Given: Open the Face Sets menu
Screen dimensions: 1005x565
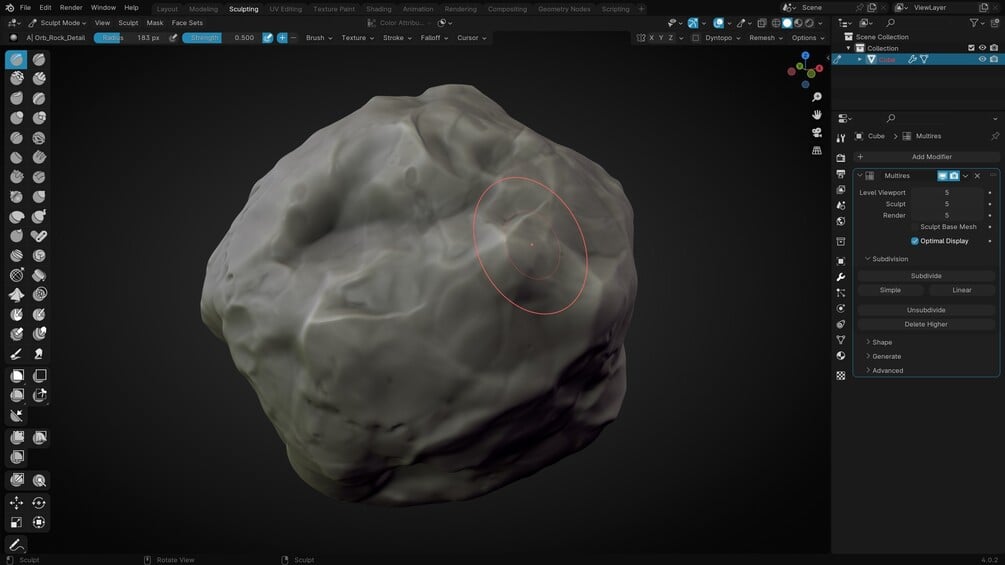Looking at the screenshot, I should [x=187, y=22].
